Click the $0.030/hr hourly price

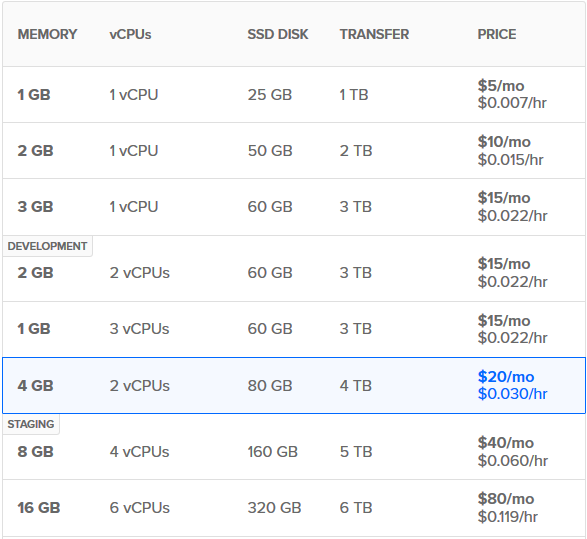click(513, 394)
